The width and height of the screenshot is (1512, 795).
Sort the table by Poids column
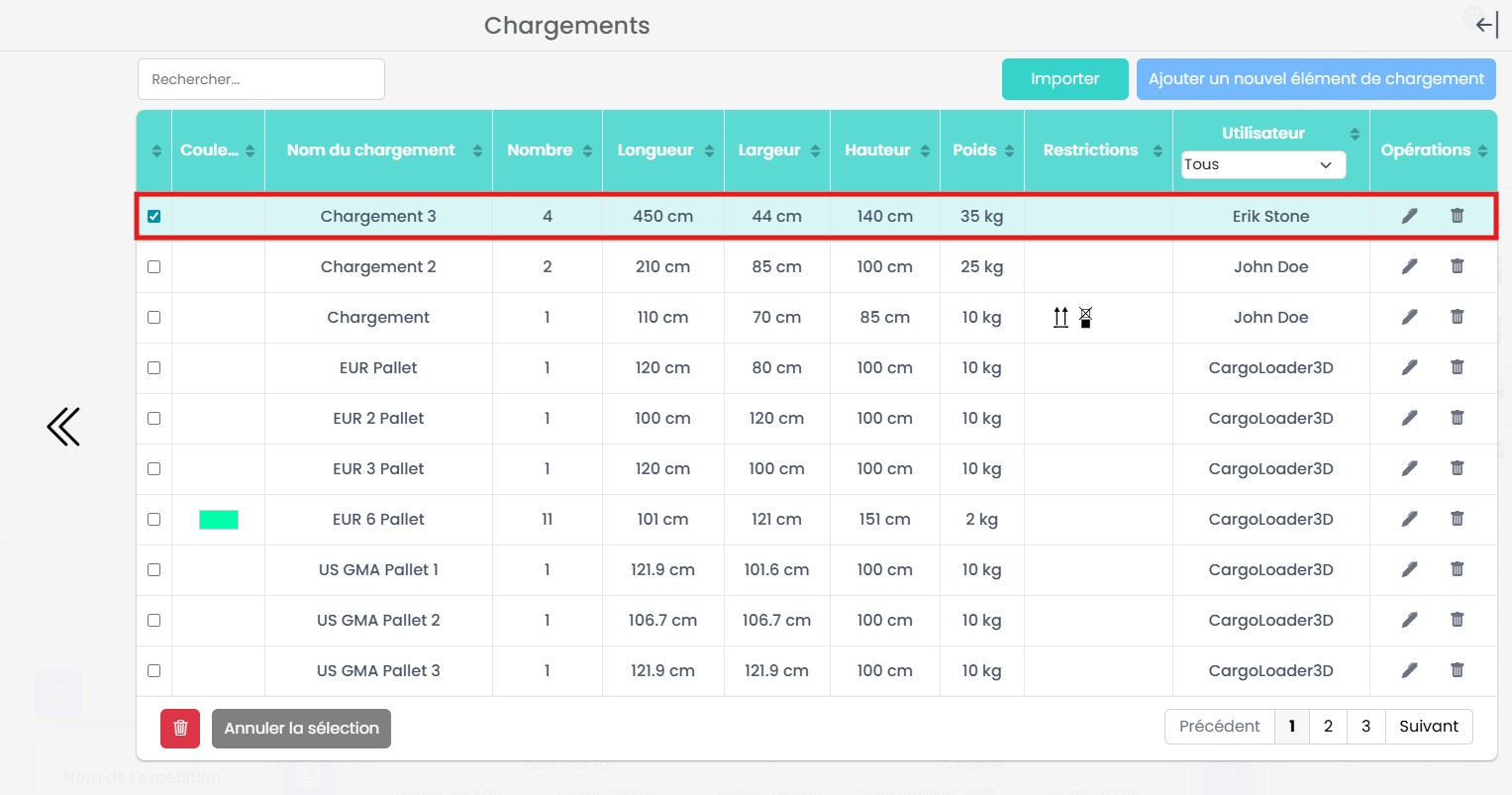[1009, 150]
